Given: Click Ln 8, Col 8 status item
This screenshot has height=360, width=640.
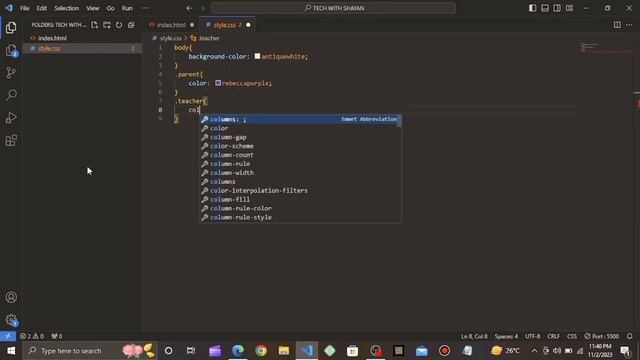Looking at the screenshot, I should coord(474,336).
